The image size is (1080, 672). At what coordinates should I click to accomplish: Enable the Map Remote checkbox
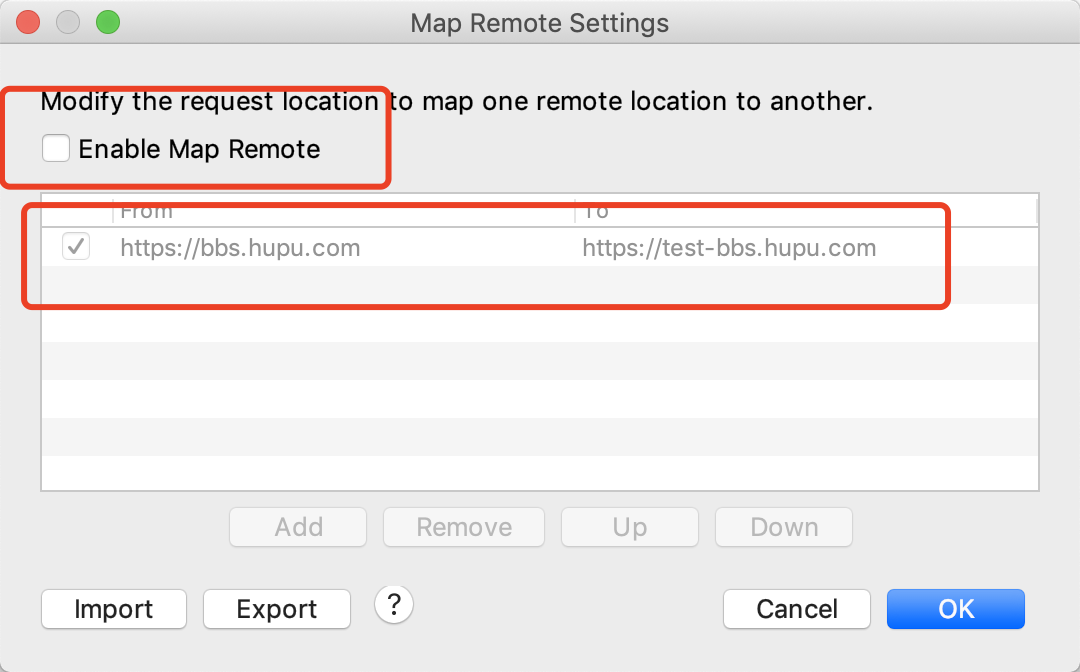pos(56,149)
